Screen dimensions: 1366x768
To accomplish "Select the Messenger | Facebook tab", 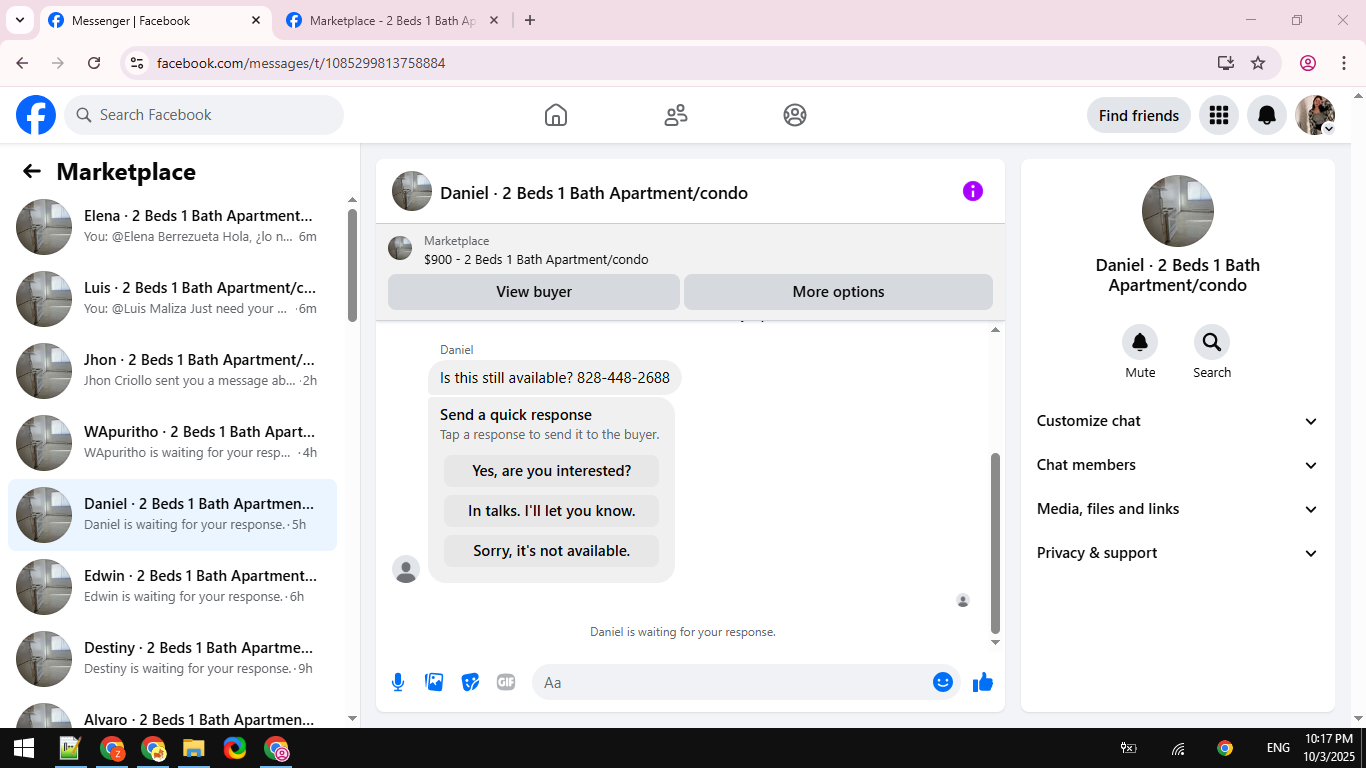I will tap(155, 21).
